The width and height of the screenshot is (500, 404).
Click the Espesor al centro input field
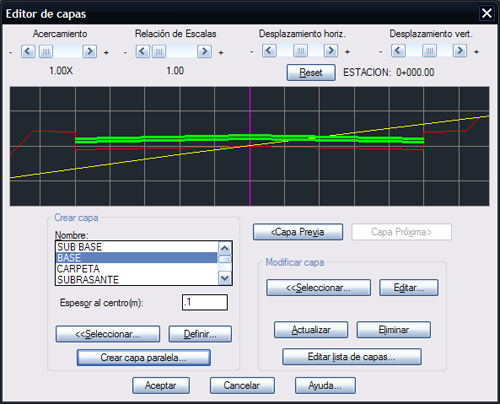pyautogui.click(x=205, y=302)
